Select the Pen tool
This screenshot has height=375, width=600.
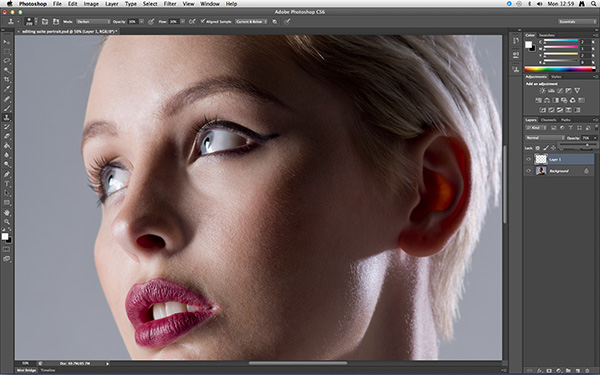pyautogui.click(x=7, y=174)
